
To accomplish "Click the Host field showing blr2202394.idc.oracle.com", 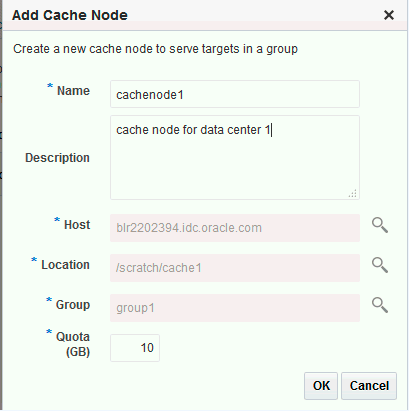I will 235,228.
